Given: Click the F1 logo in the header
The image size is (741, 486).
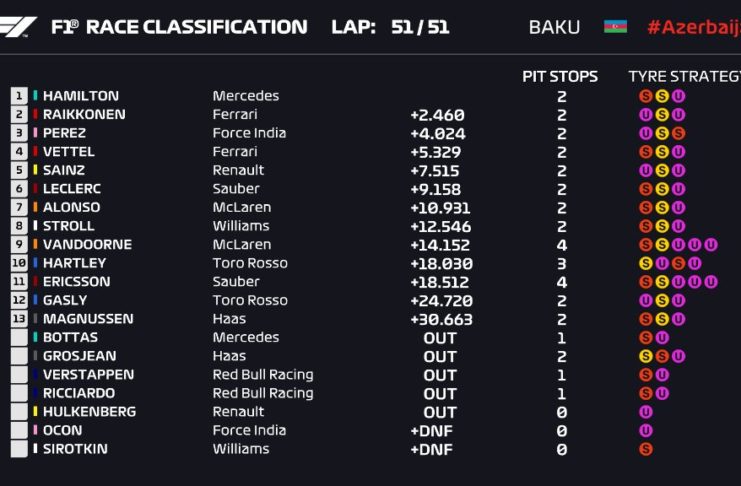Looking at the screenshot, I should (x=20, y=26).
